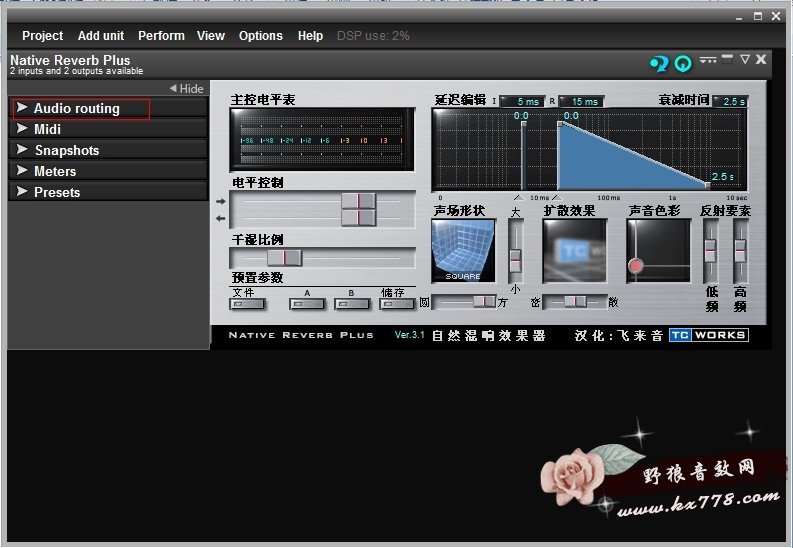Collapse unit with downward triangle icon
Screen dimensions: 793x548
[744, 59]
